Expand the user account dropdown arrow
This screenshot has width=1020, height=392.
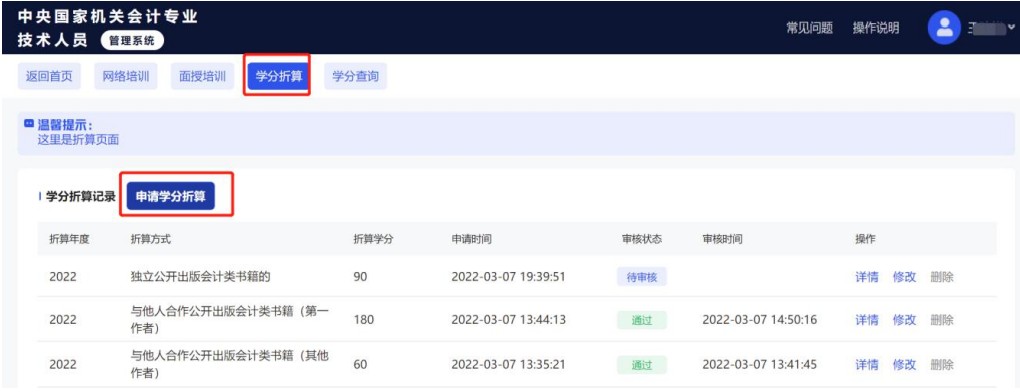pyautogui.click(x=1012, y=27)
